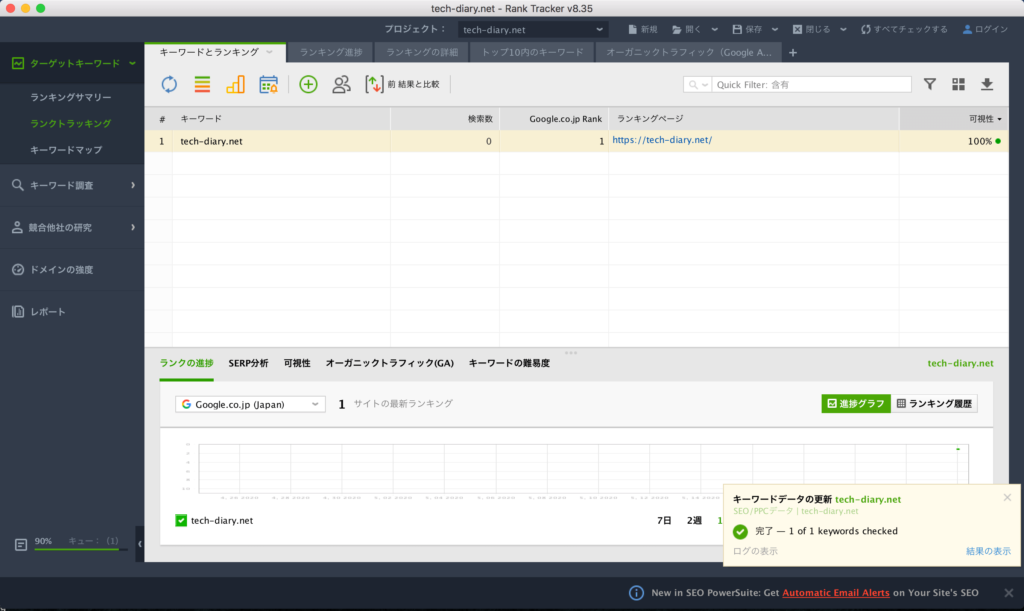Expand the キーワード調査 sidebar section
The height and width of the screenshot is (611, 1024).
click(133, 185)
